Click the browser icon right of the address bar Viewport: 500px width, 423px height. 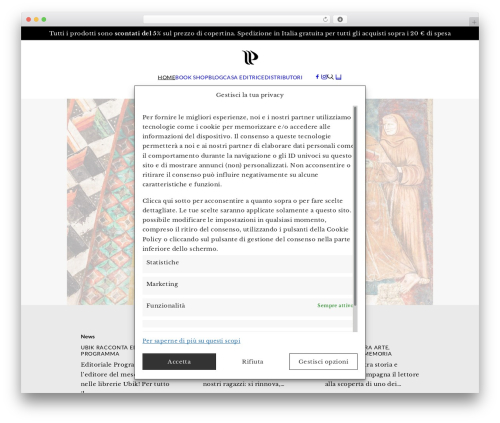[x=340, y=19]
